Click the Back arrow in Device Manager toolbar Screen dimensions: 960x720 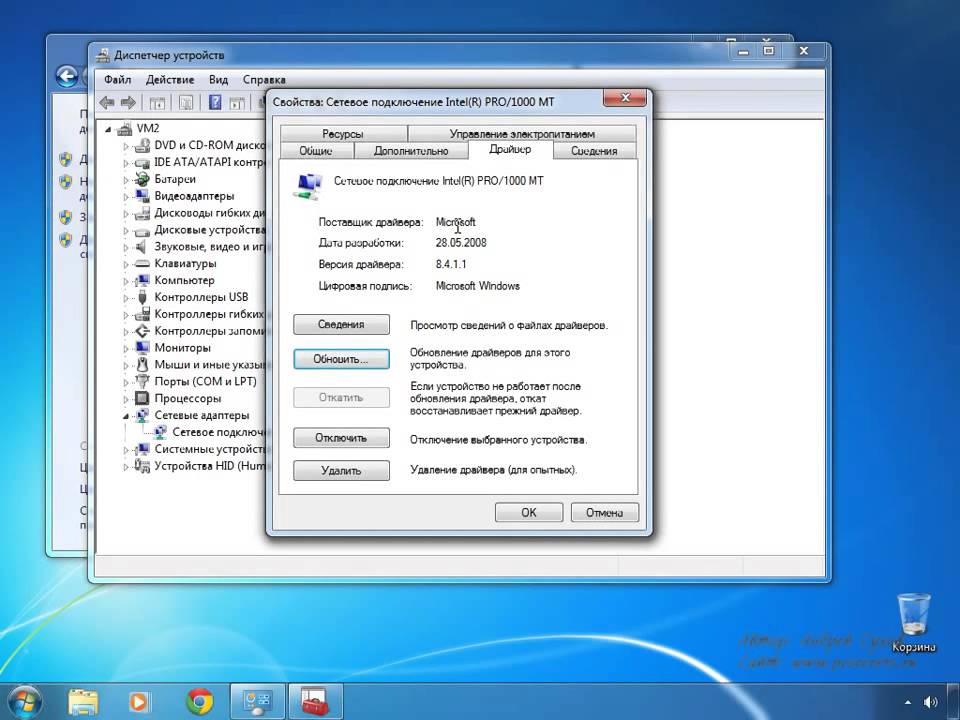107,102
